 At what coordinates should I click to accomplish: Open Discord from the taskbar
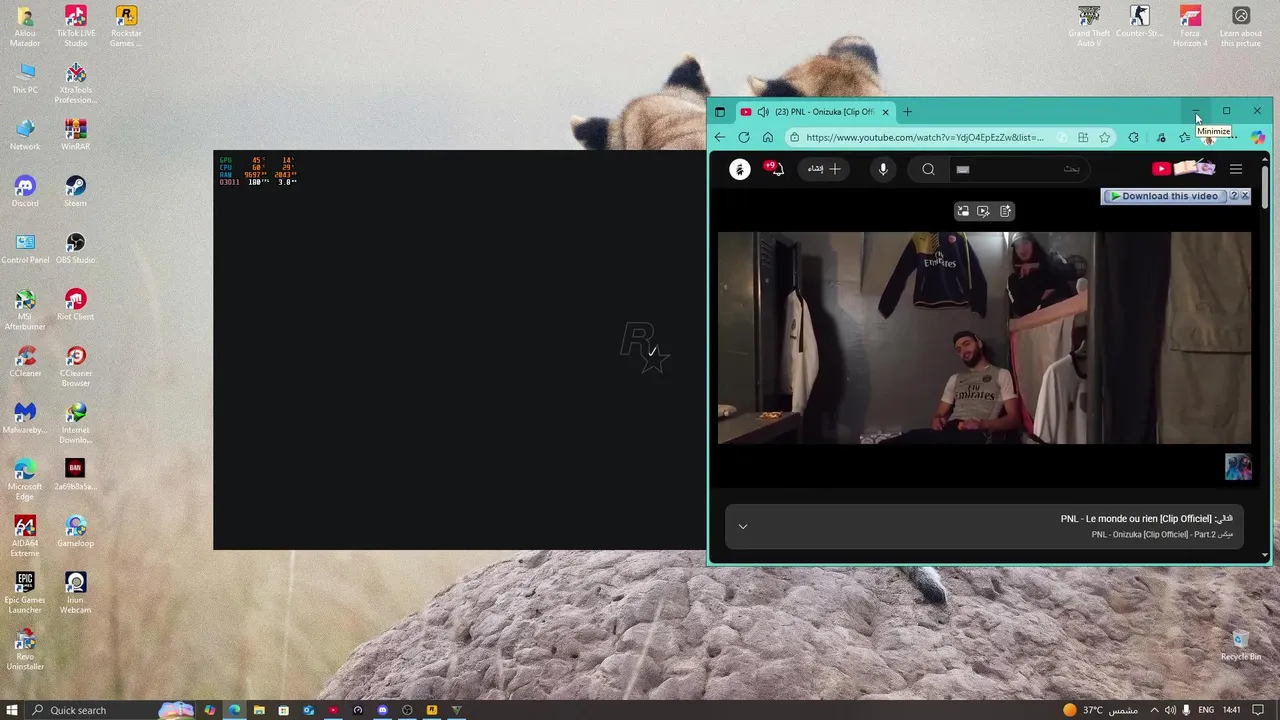(x=382, y=710)
